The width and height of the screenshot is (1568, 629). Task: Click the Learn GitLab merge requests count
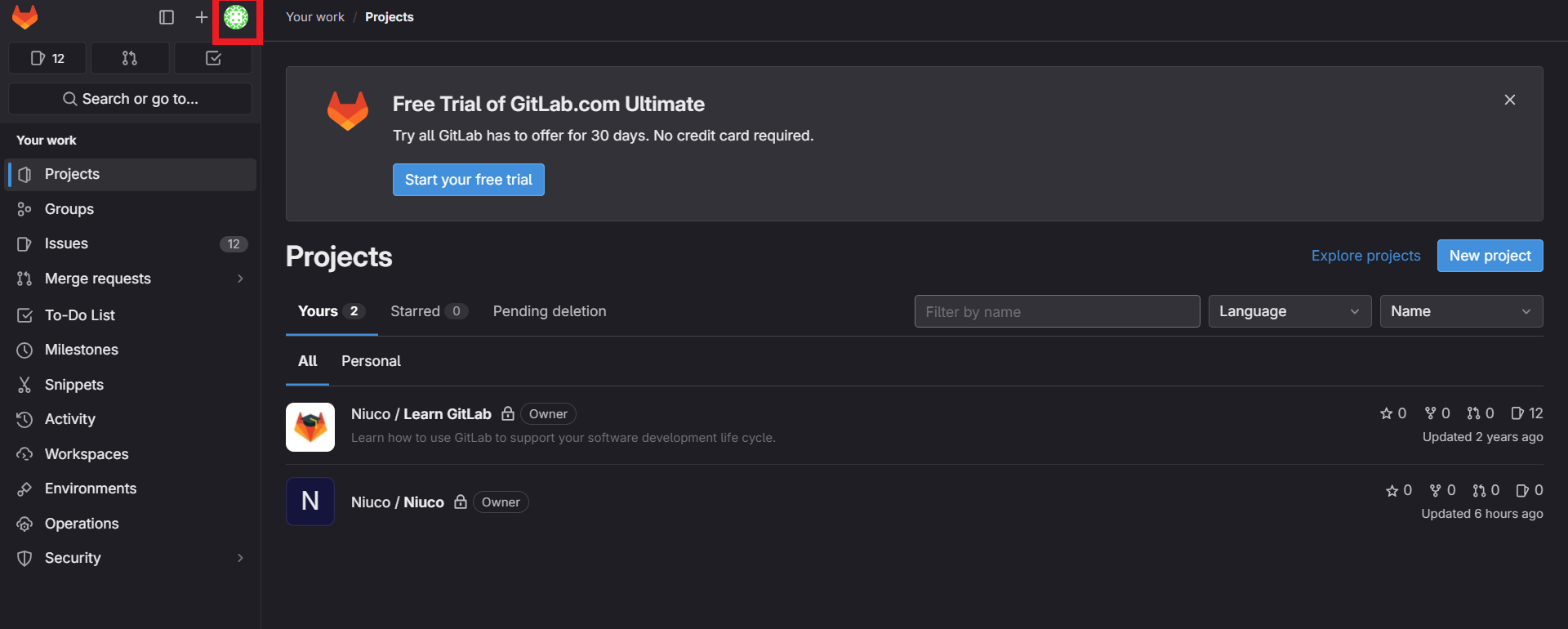pos(1481,413)
